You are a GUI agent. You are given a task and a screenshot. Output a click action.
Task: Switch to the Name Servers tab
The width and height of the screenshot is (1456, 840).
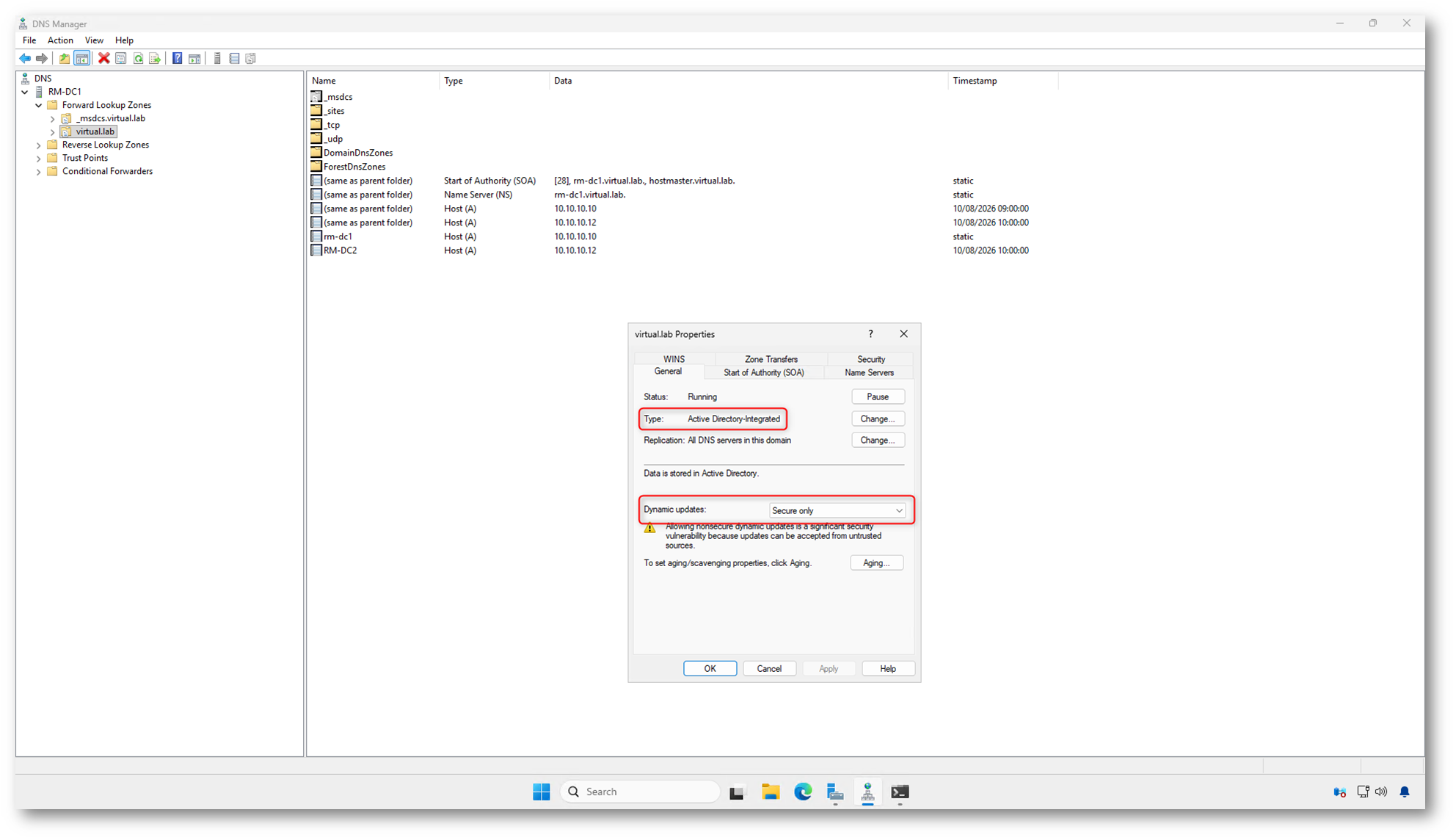coord(869,373)
